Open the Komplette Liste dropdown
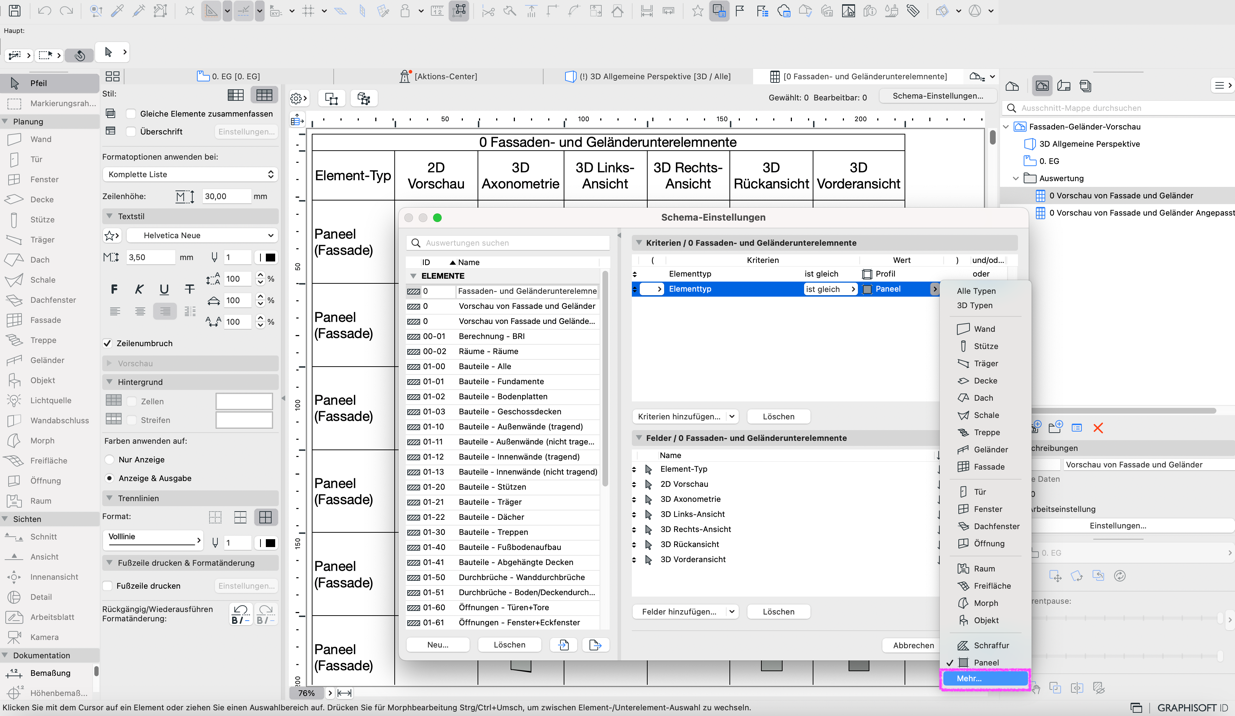 click(190, 174)
